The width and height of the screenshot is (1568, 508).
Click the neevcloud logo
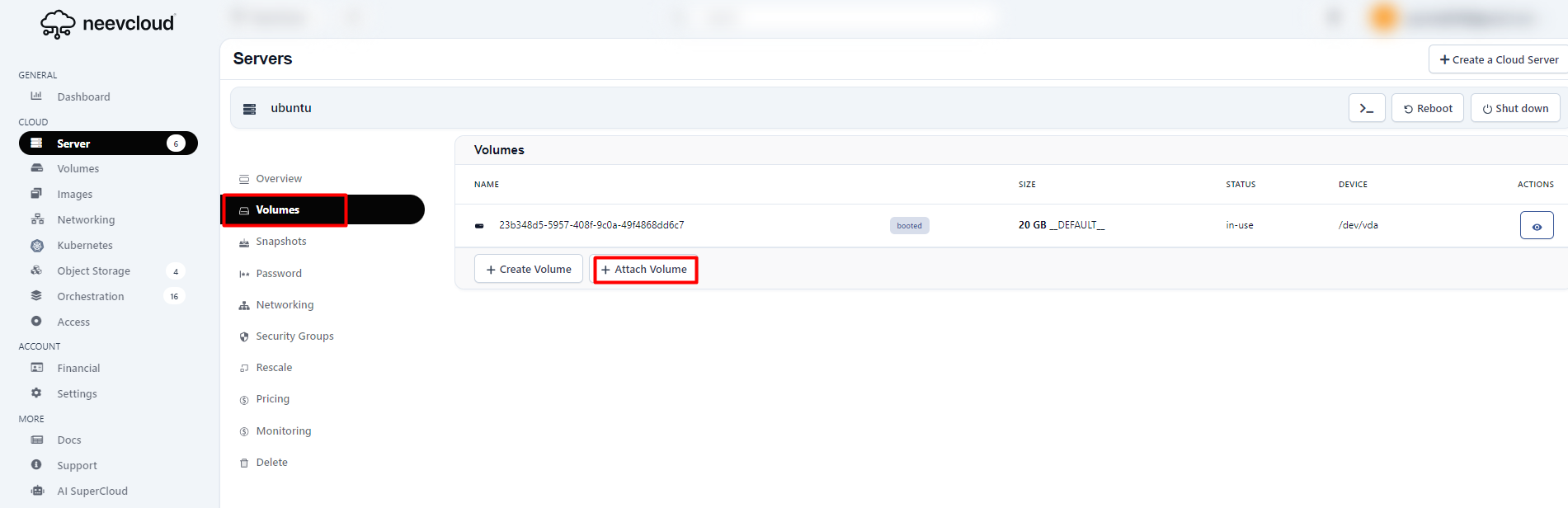tap(108, 24)
